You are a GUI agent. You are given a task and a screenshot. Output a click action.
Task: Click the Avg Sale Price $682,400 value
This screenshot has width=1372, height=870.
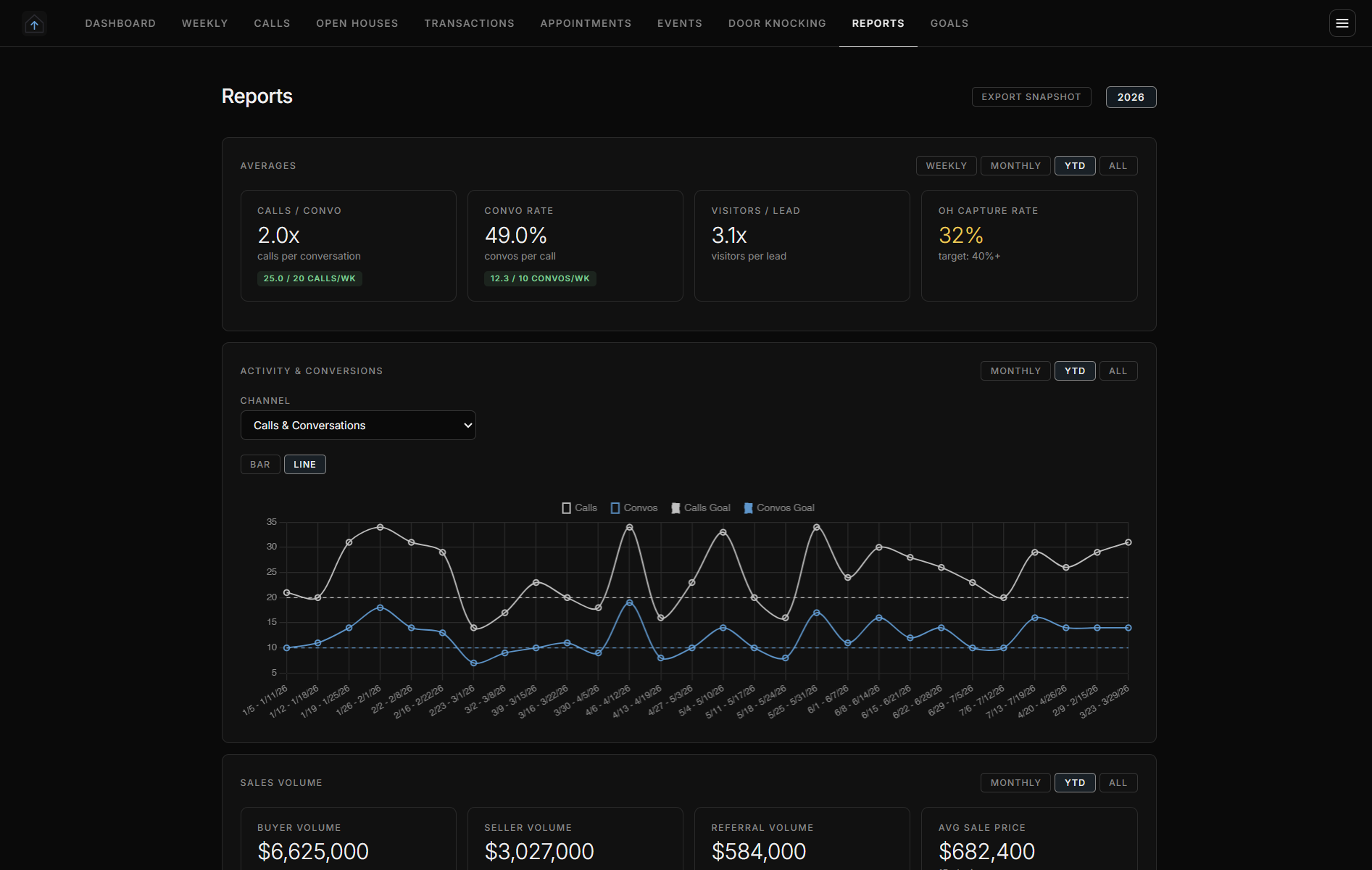[986, 851]
